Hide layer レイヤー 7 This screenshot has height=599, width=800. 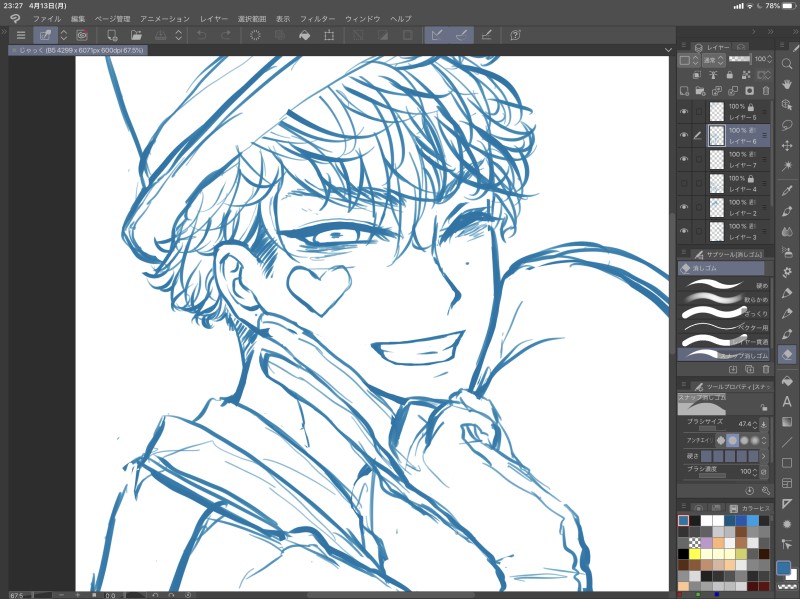pyautogui.click(x=684, y=159)
